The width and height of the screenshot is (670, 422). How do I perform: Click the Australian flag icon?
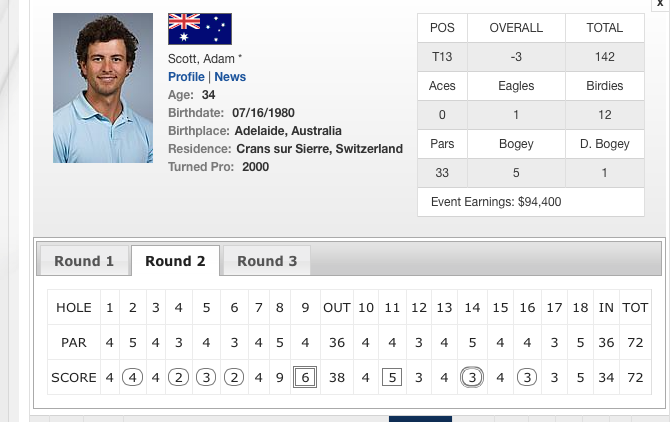click(200, 29)
